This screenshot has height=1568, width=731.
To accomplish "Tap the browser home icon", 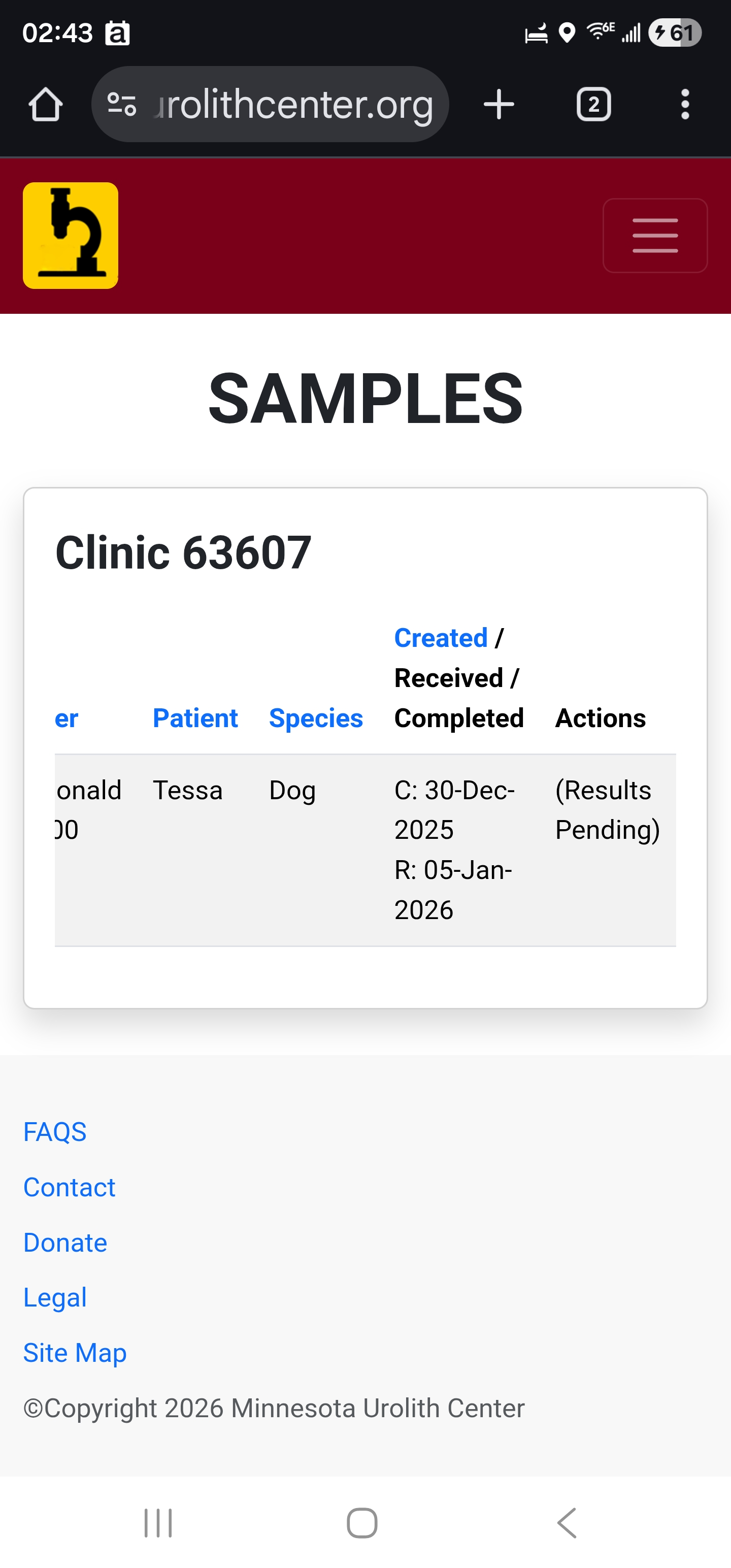I will [46, 105].
